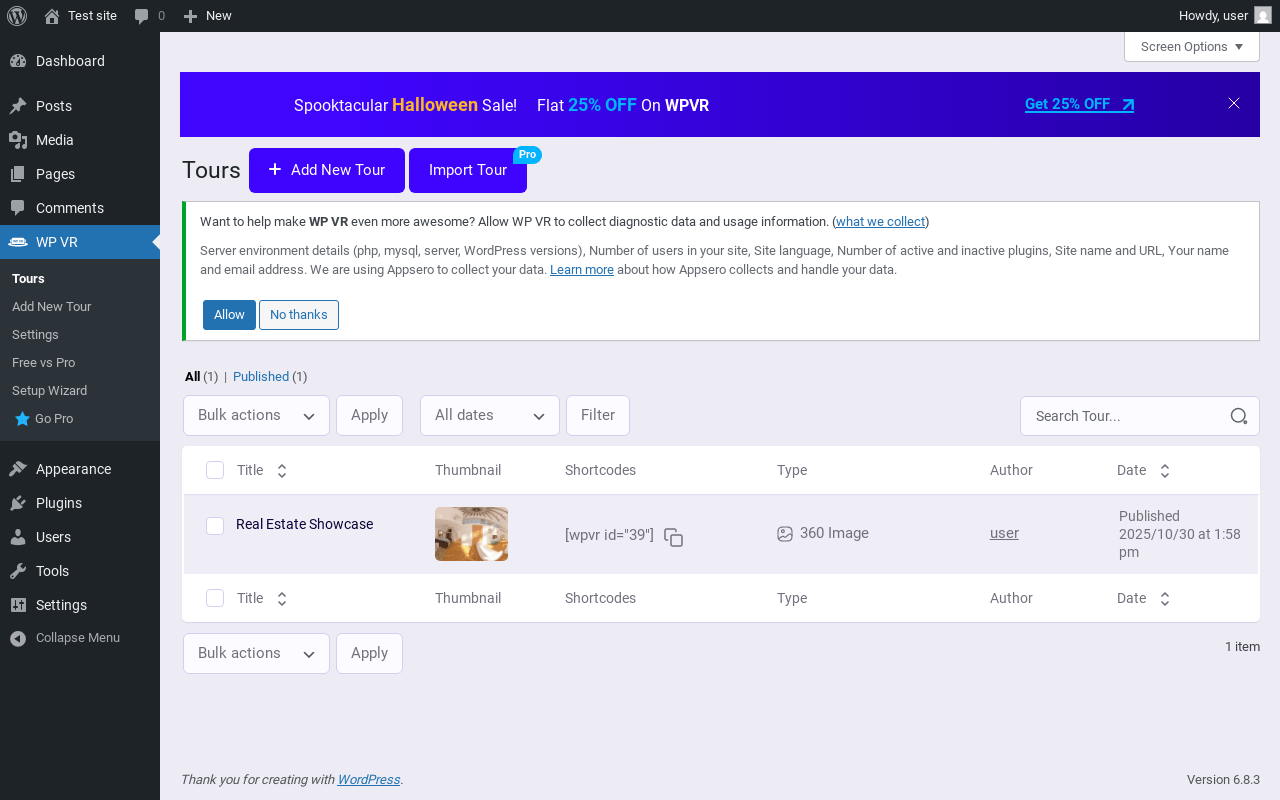Viewport: 1280px width, 800px height.
Task: Click the Go Pro star icon
Action: pos(22,419)
